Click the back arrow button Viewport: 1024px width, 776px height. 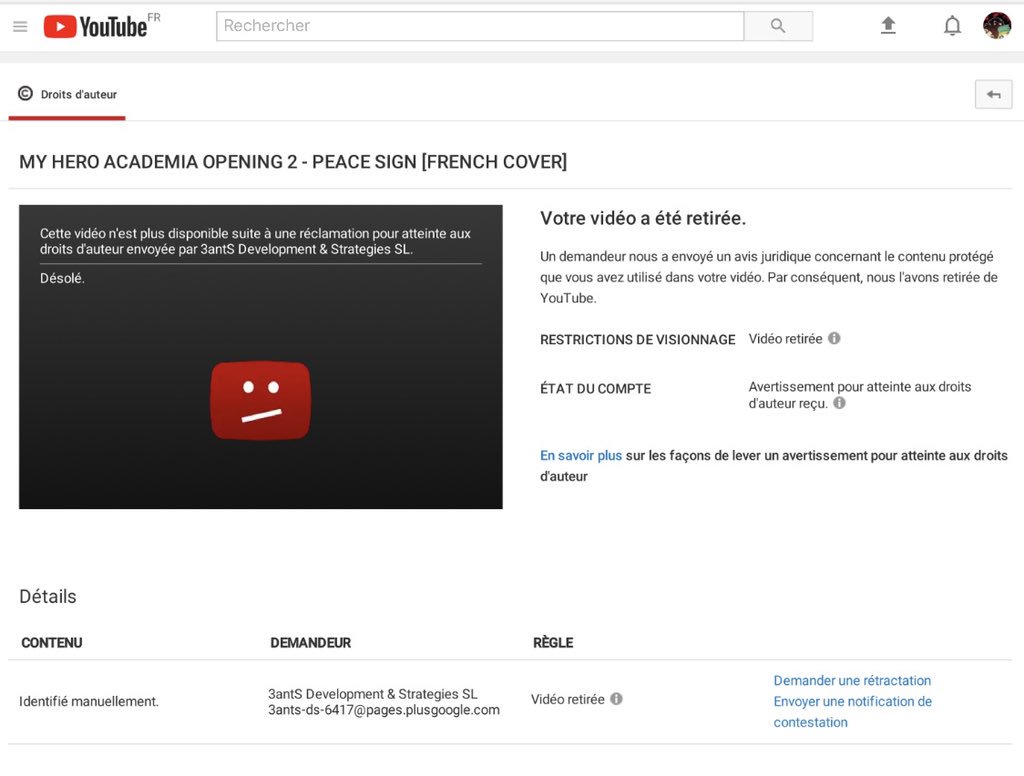pos(993,95)
